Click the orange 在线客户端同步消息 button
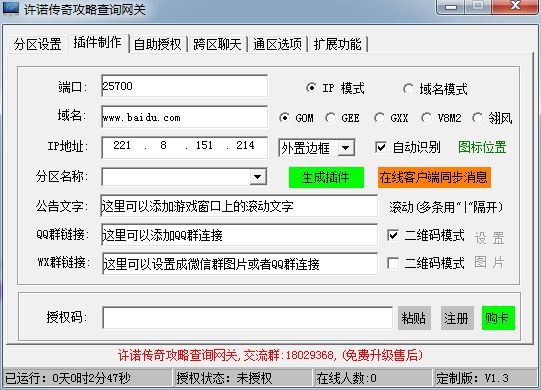Screen dimensions: 541x390 [x=434, y=178]
